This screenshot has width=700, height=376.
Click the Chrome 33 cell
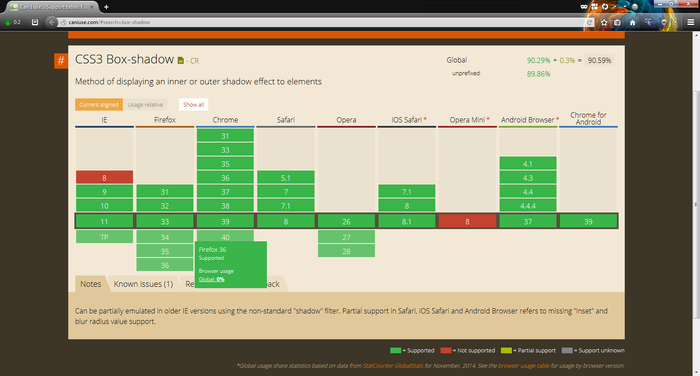[x=225, y=150]
